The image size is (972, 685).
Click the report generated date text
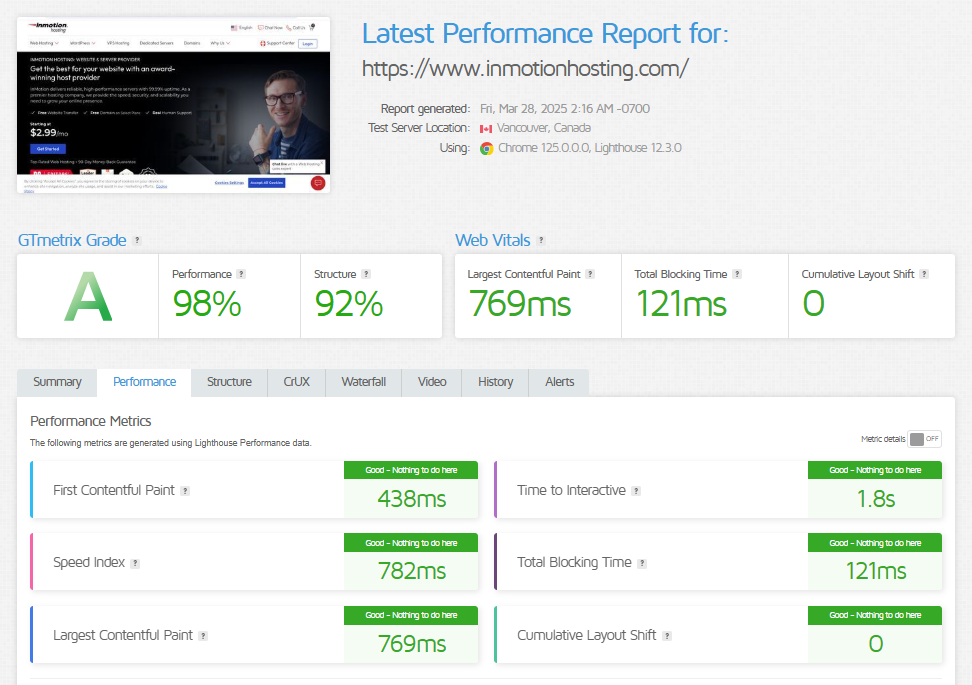[565, 109]
